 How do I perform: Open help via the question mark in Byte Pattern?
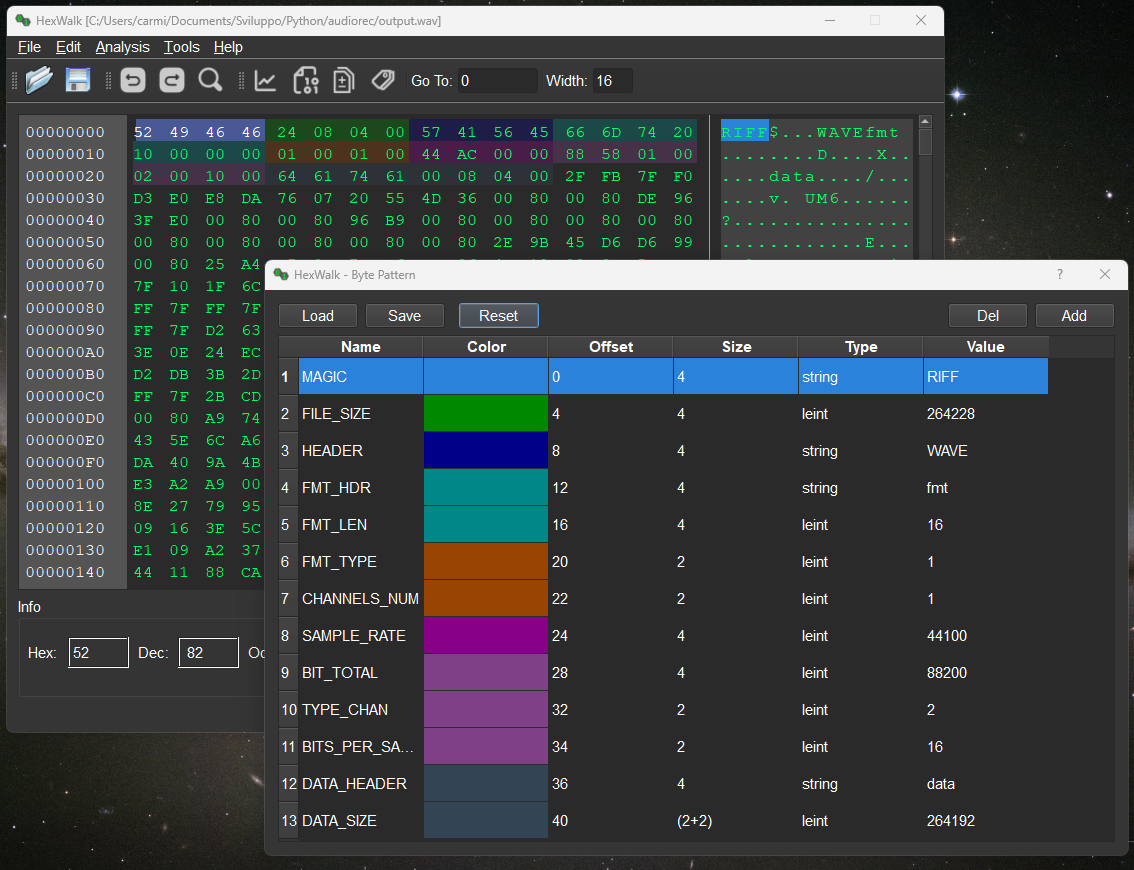click(x=1058, y=274)
